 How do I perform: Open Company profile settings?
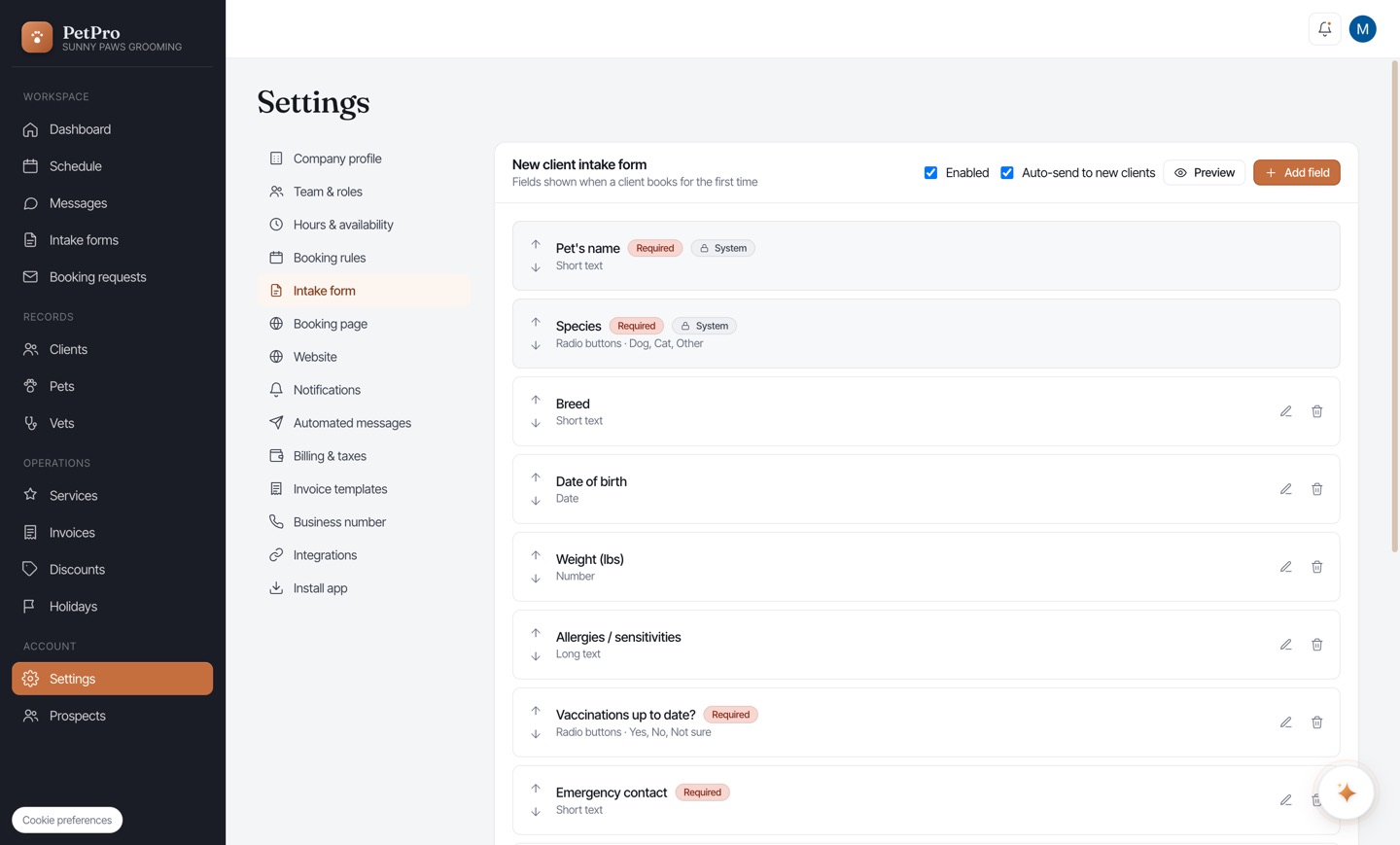coord(364,158)
